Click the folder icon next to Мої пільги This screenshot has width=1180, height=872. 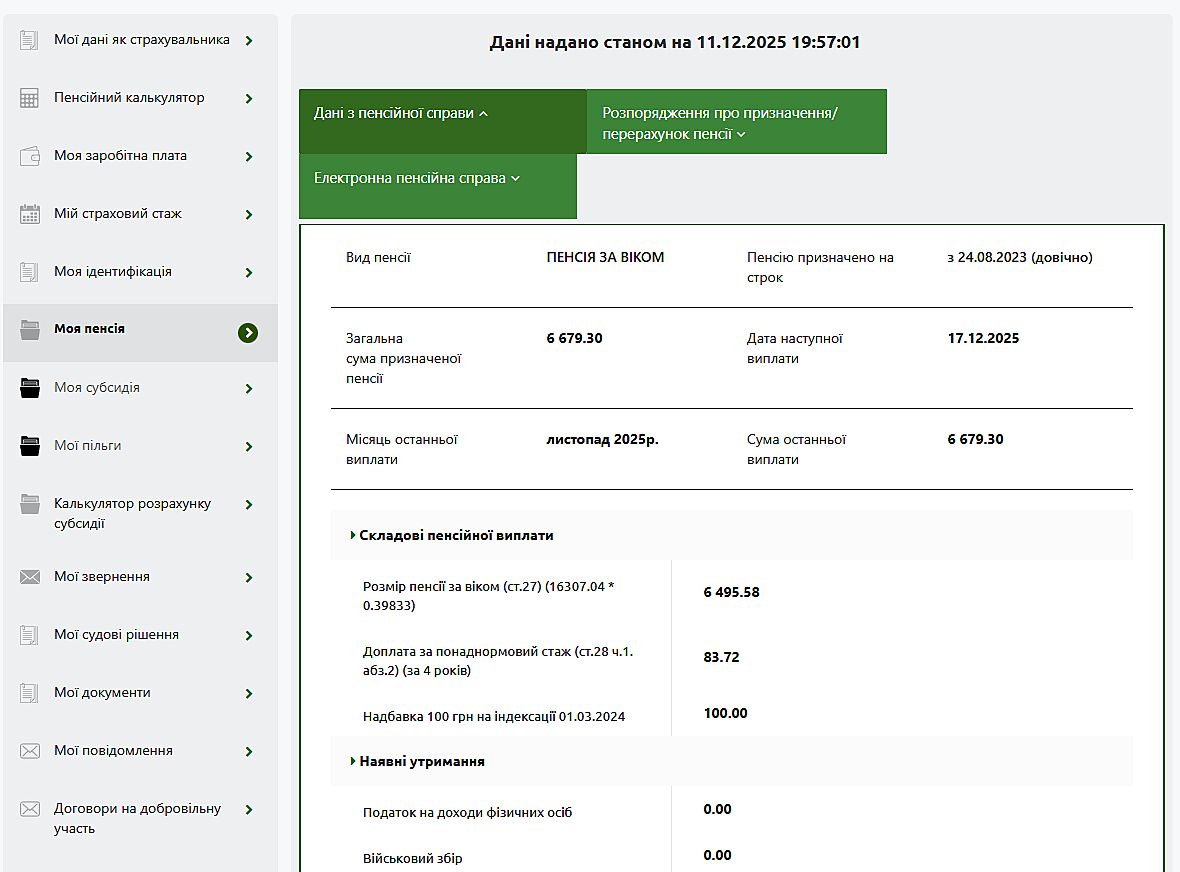coord(30,446)
